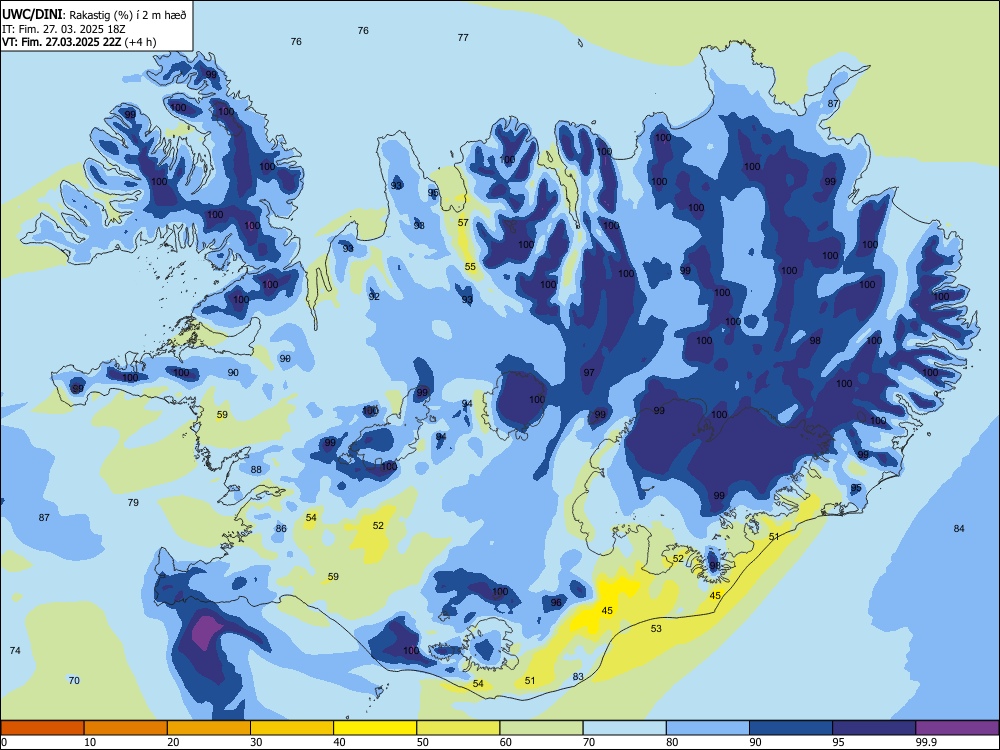Click the 'VT: Fim. 27.03.2025 22Z (+4 h)' line

pos(79,42)
